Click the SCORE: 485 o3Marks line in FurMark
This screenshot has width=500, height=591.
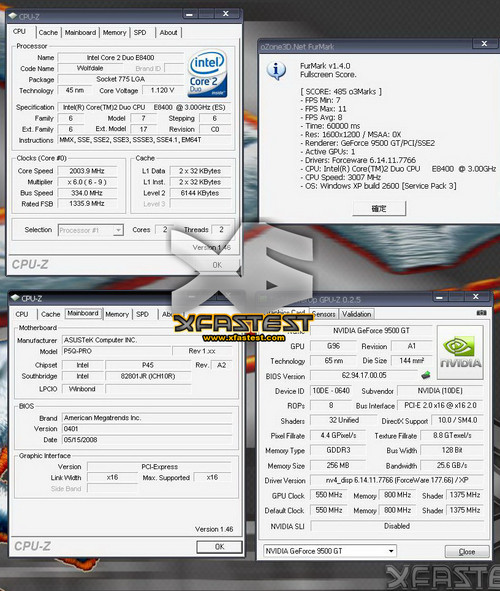341,92
